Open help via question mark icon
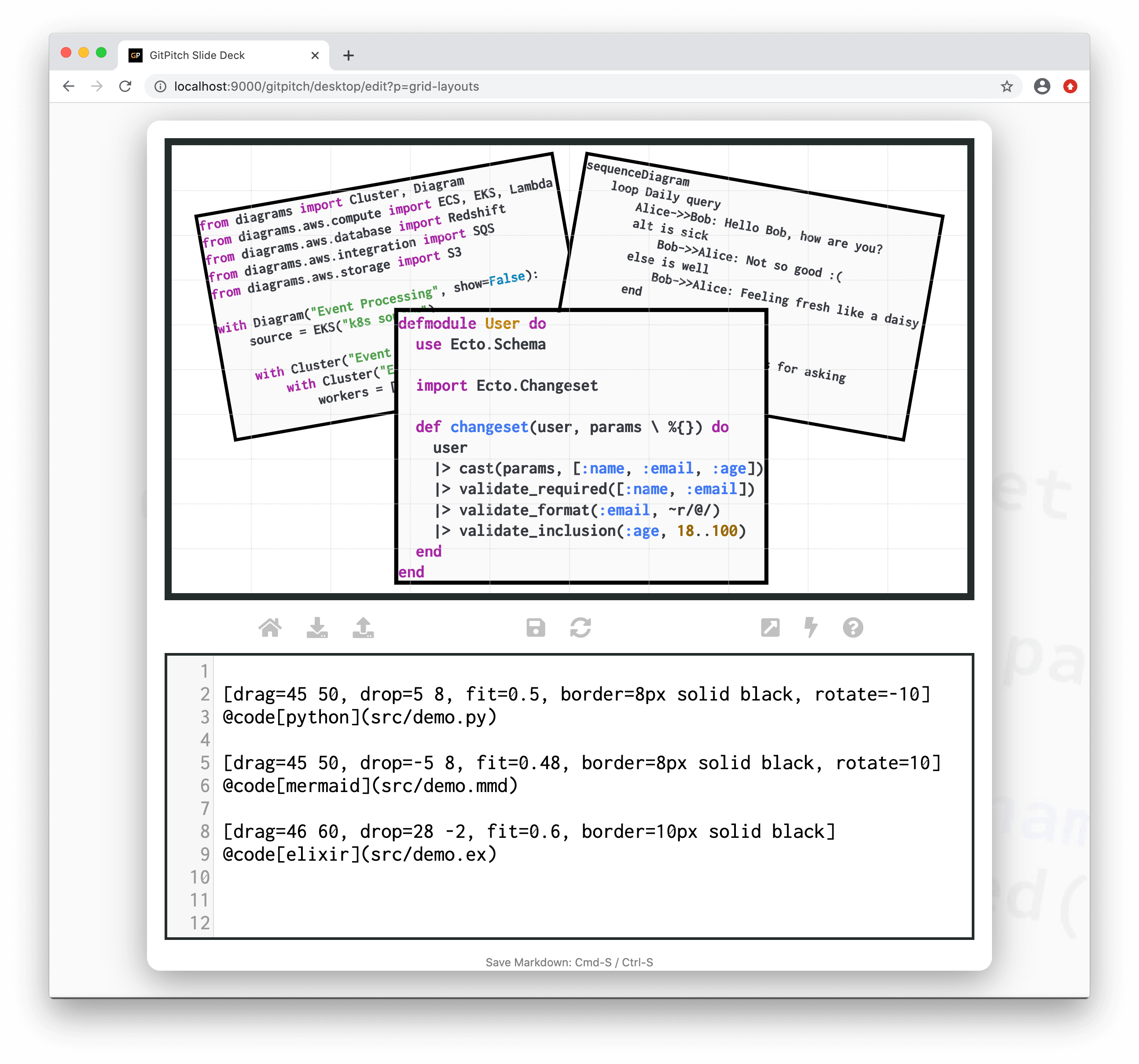 852,628
